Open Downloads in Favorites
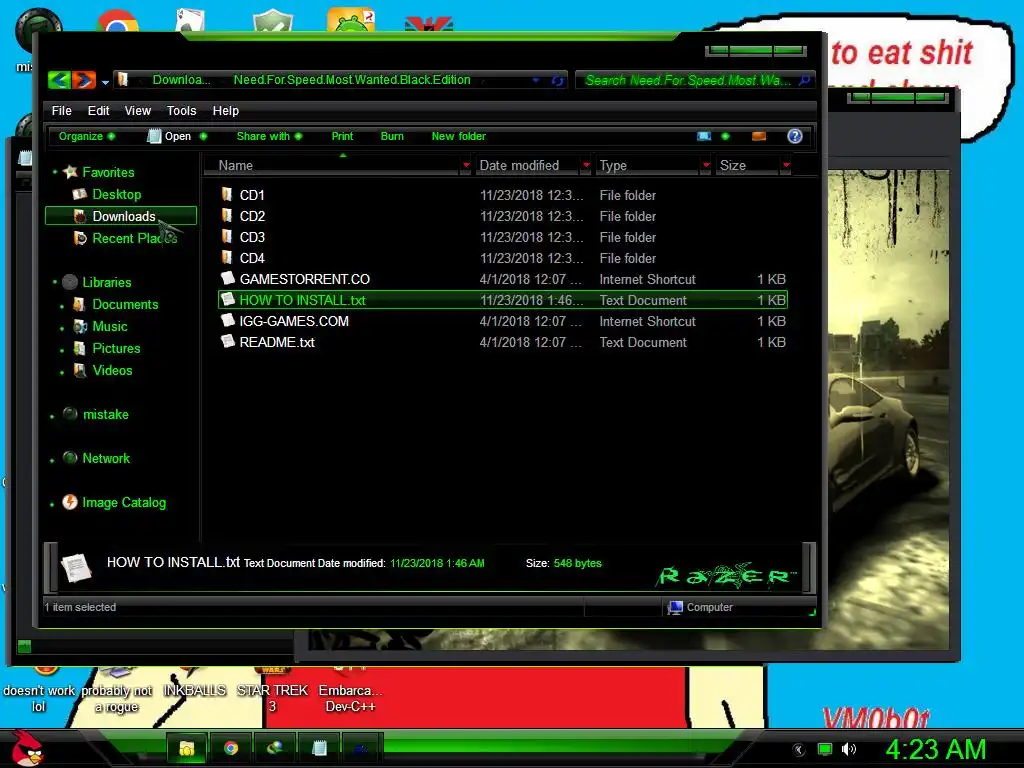 [123, 216]
